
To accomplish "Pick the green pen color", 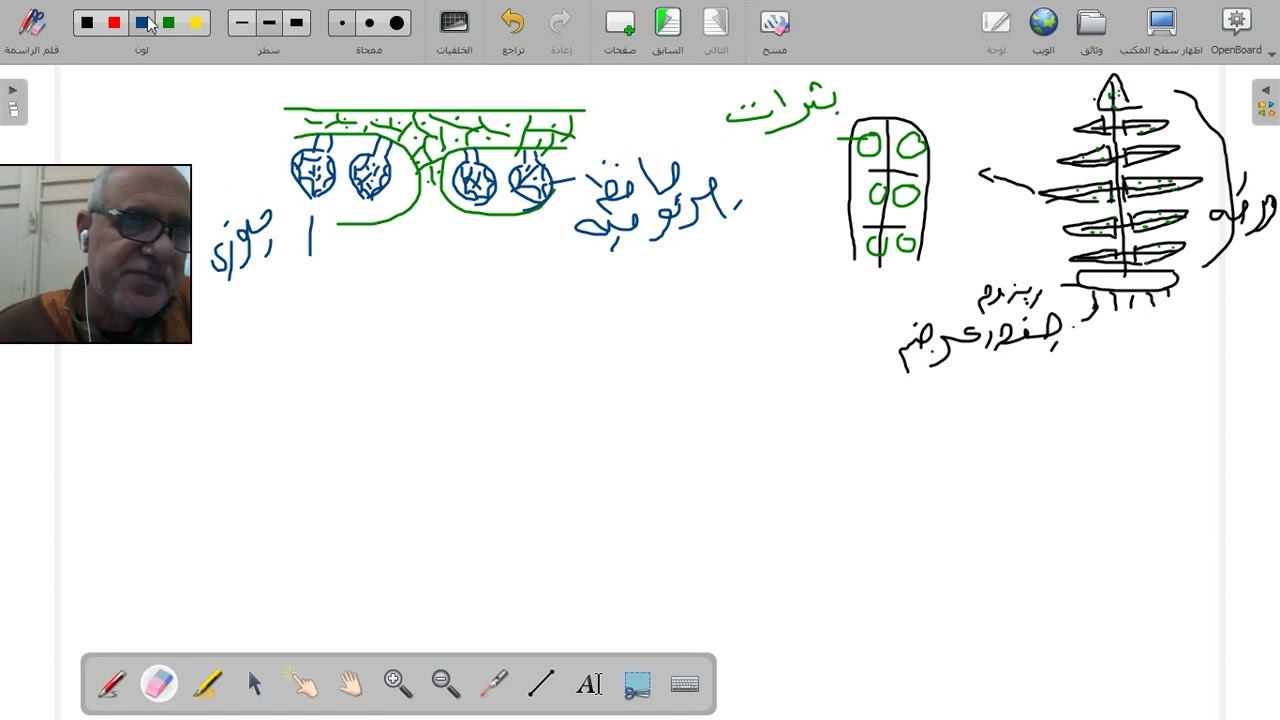I will [168, 23].
